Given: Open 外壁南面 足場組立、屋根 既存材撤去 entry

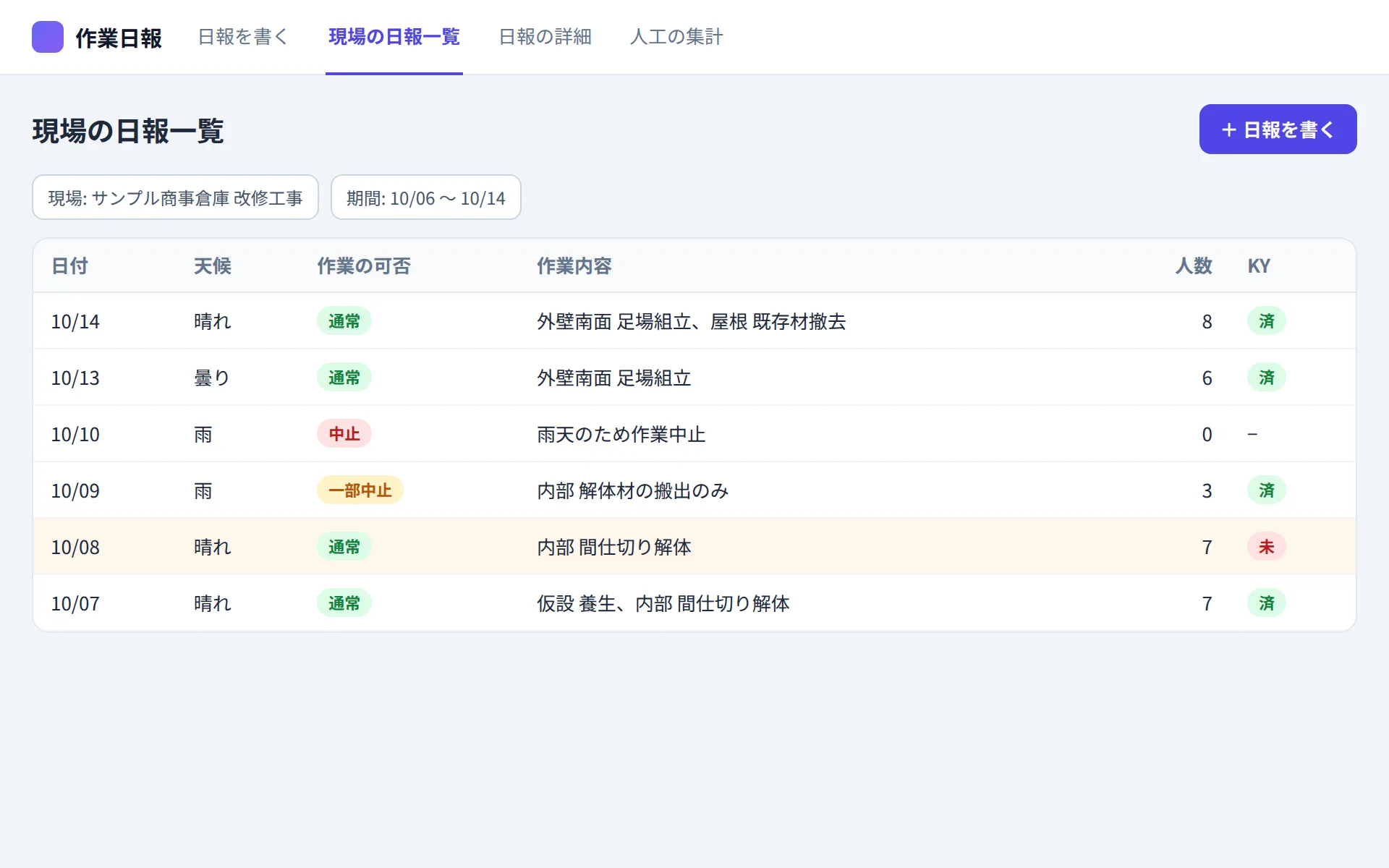Looking at the screenshot, I should (x=692, y=321).
